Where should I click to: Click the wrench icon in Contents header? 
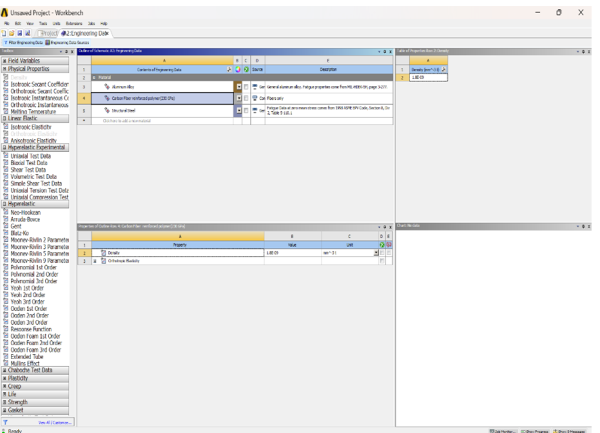(x=229, y=69)
